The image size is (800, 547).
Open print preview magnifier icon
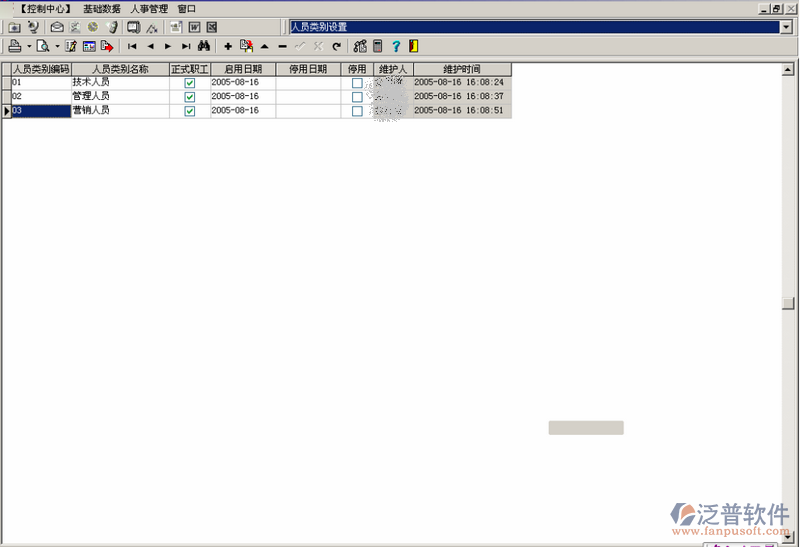[43, 46]
